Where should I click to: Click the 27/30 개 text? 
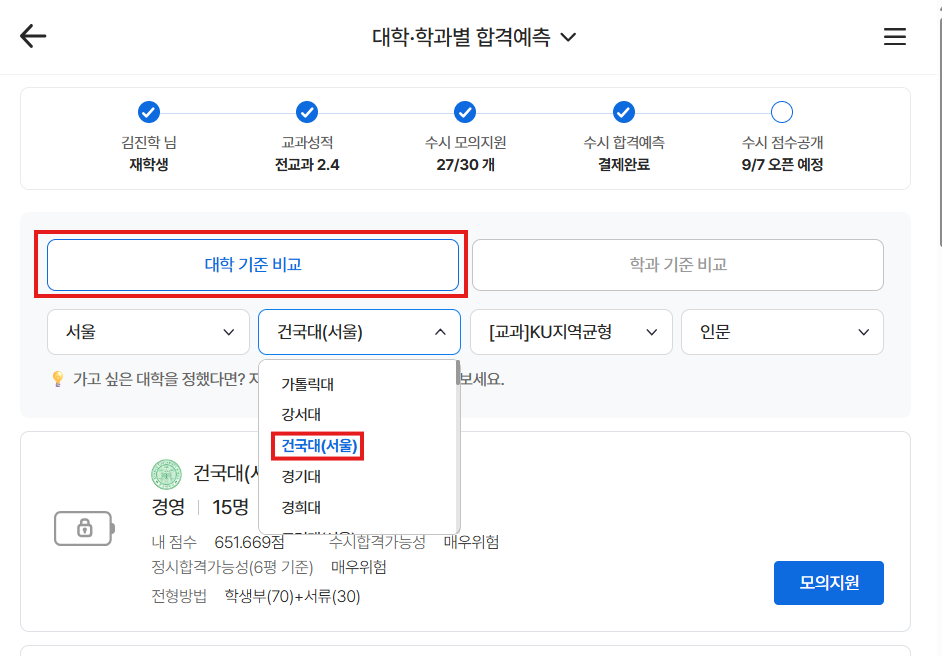[x=466, y=165]
